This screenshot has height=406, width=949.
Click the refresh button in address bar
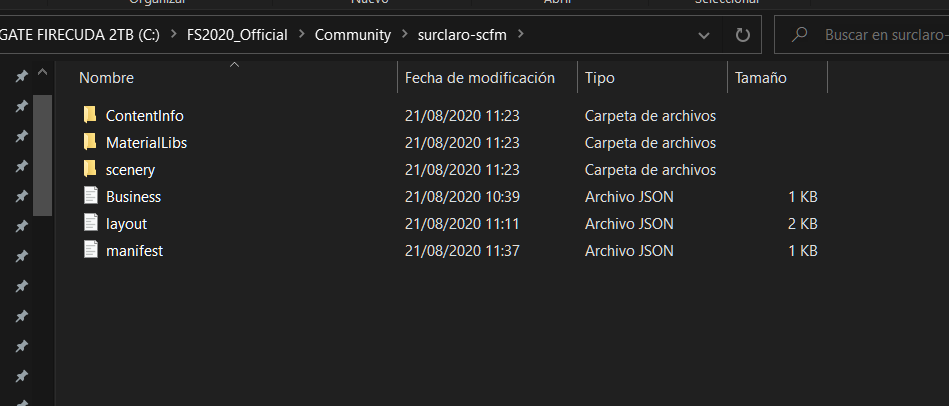(742, 35)
